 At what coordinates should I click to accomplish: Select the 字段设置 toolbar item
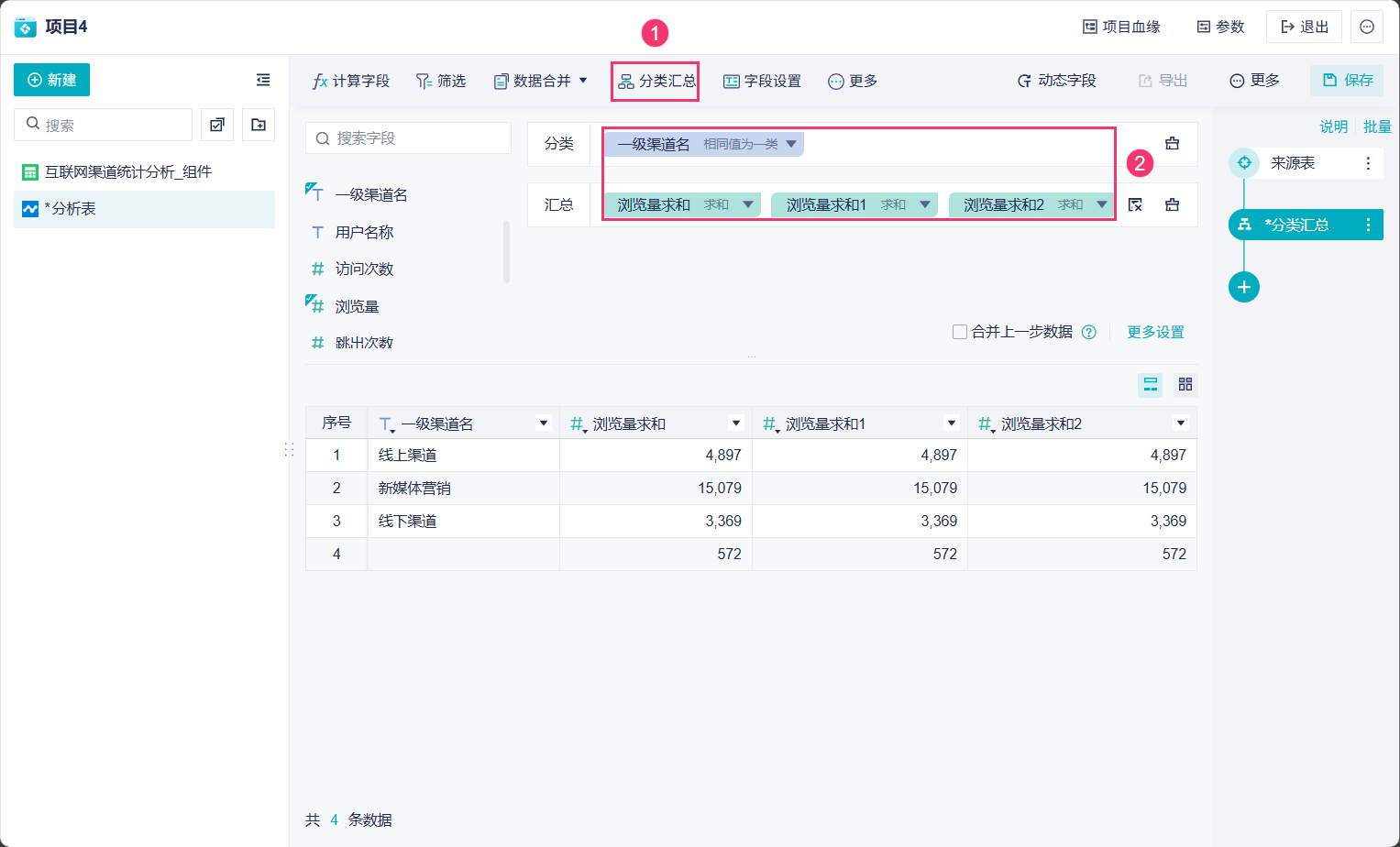point(762,81)
